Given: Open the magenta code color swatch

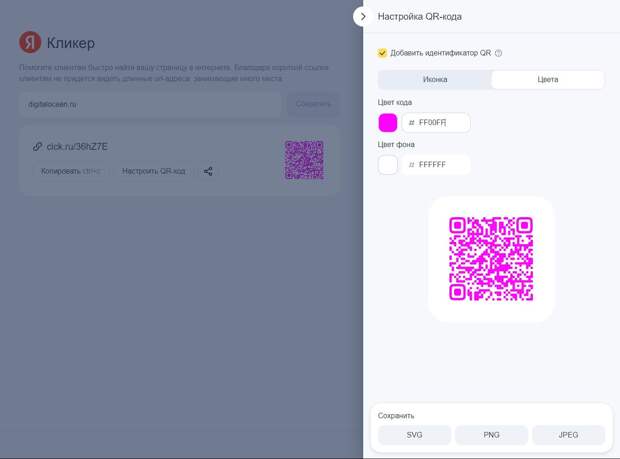Looking at the screenshot, I should 388,123.
